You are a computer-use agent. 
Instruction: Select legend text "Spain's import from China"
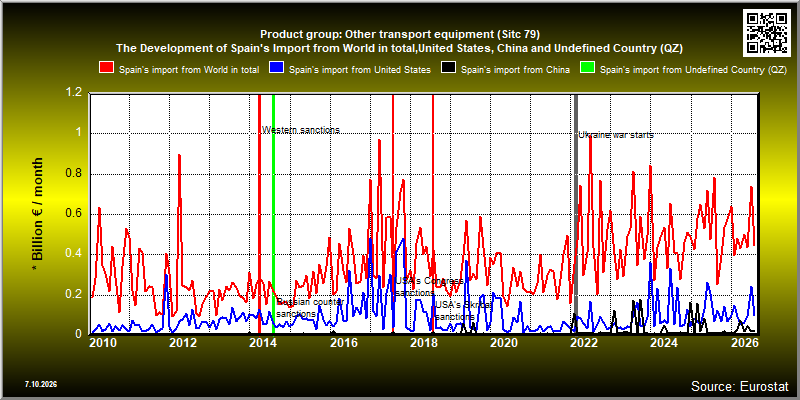(515, 70)
